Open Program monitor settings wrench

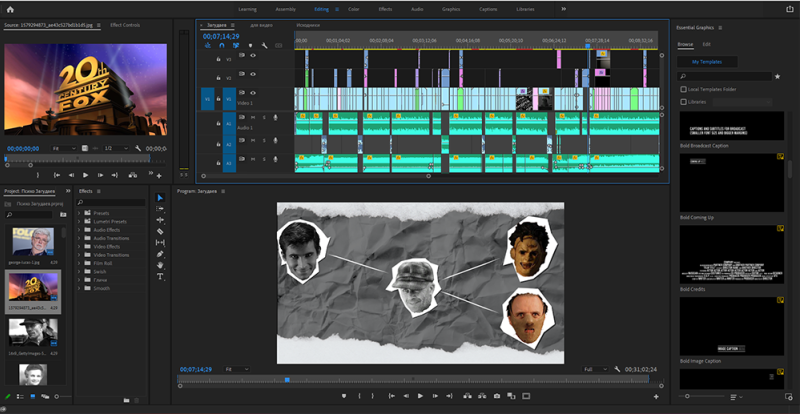[x=617, y=369]
